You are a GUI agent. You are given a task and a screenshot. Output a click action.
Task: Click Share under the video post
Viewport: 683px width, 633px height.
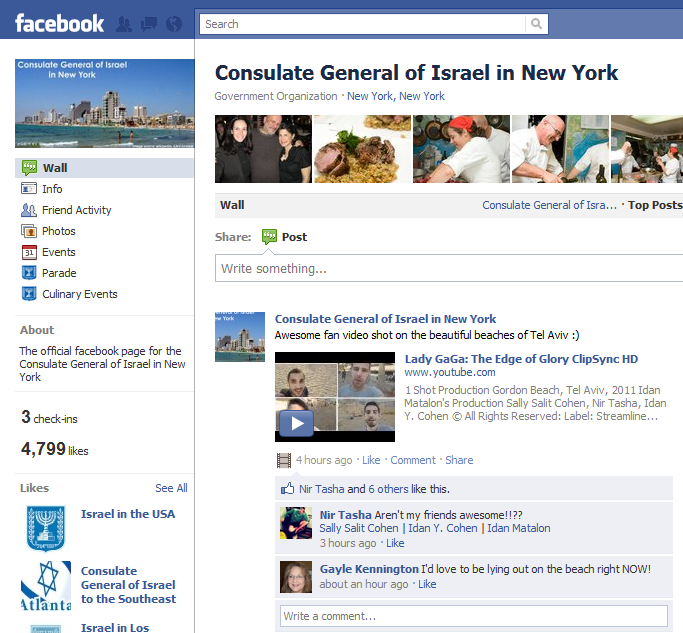[459, 460]
